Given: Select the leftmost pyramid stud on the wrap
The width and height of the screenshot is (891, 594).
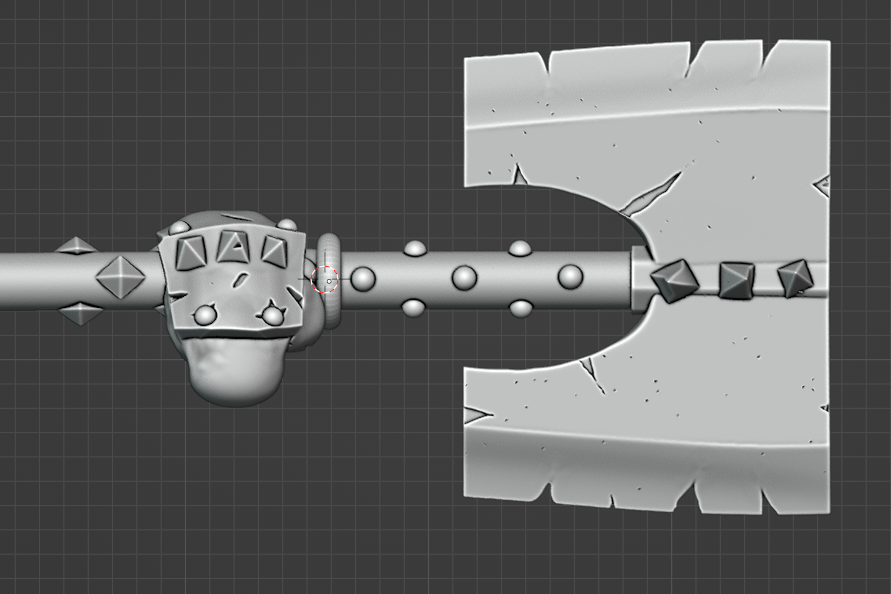Looking at the screenshot, I should click(x=189, y=253).
